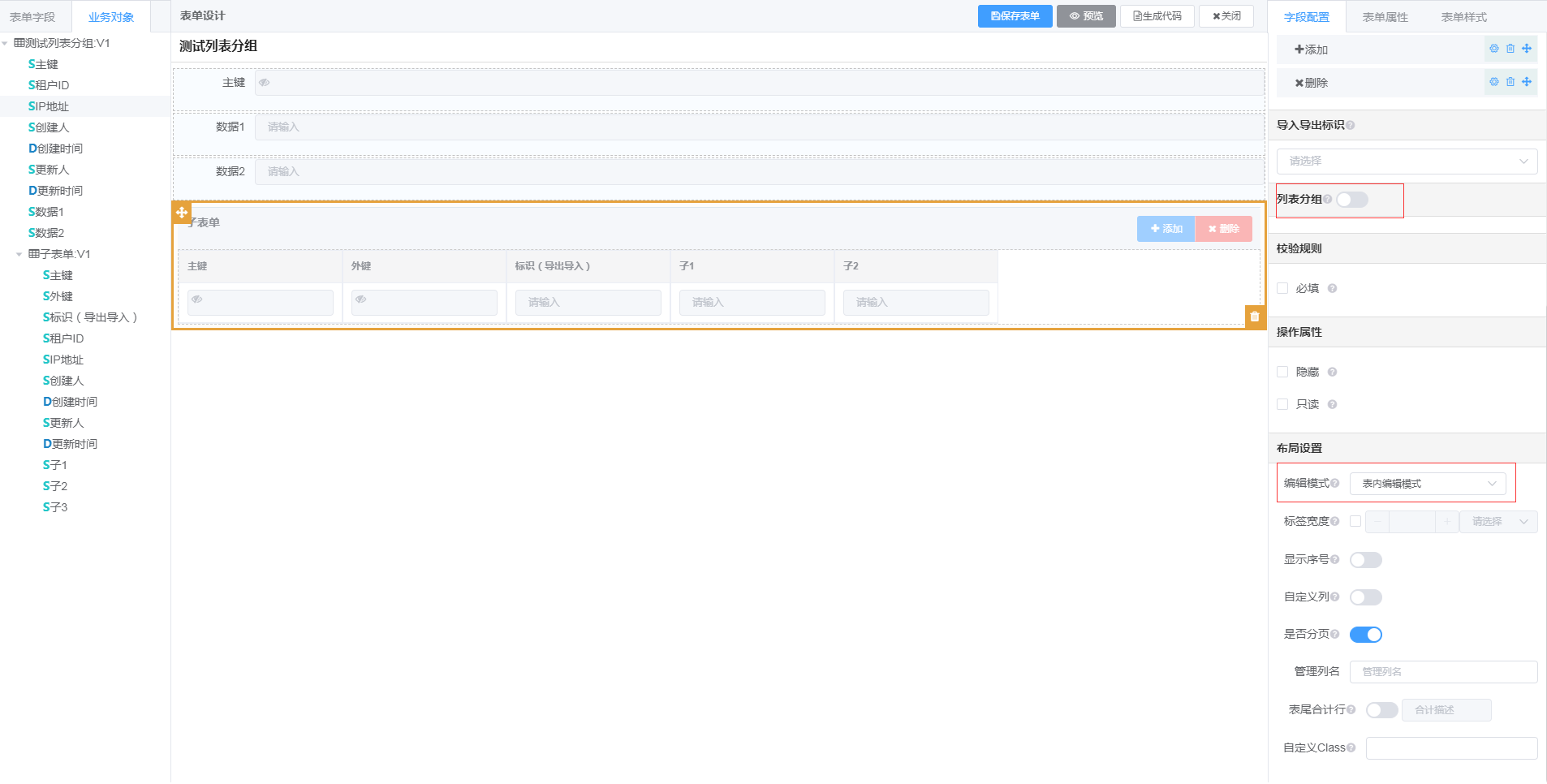Image resolution: width=1547 pixels, height=784 pixels.
Task: Click orange drag handle on the 子表单 block
Action: pyautogui.click(x=182, y=212)
